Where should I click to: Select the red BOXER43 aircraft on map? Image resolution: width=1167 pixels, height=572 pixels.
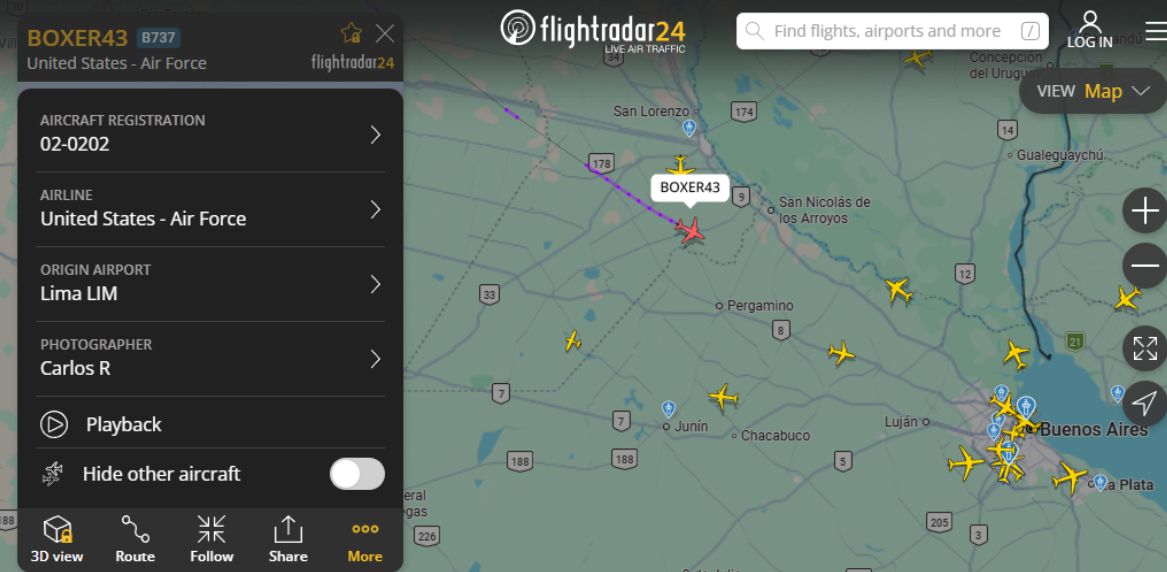tap(691, 229)
